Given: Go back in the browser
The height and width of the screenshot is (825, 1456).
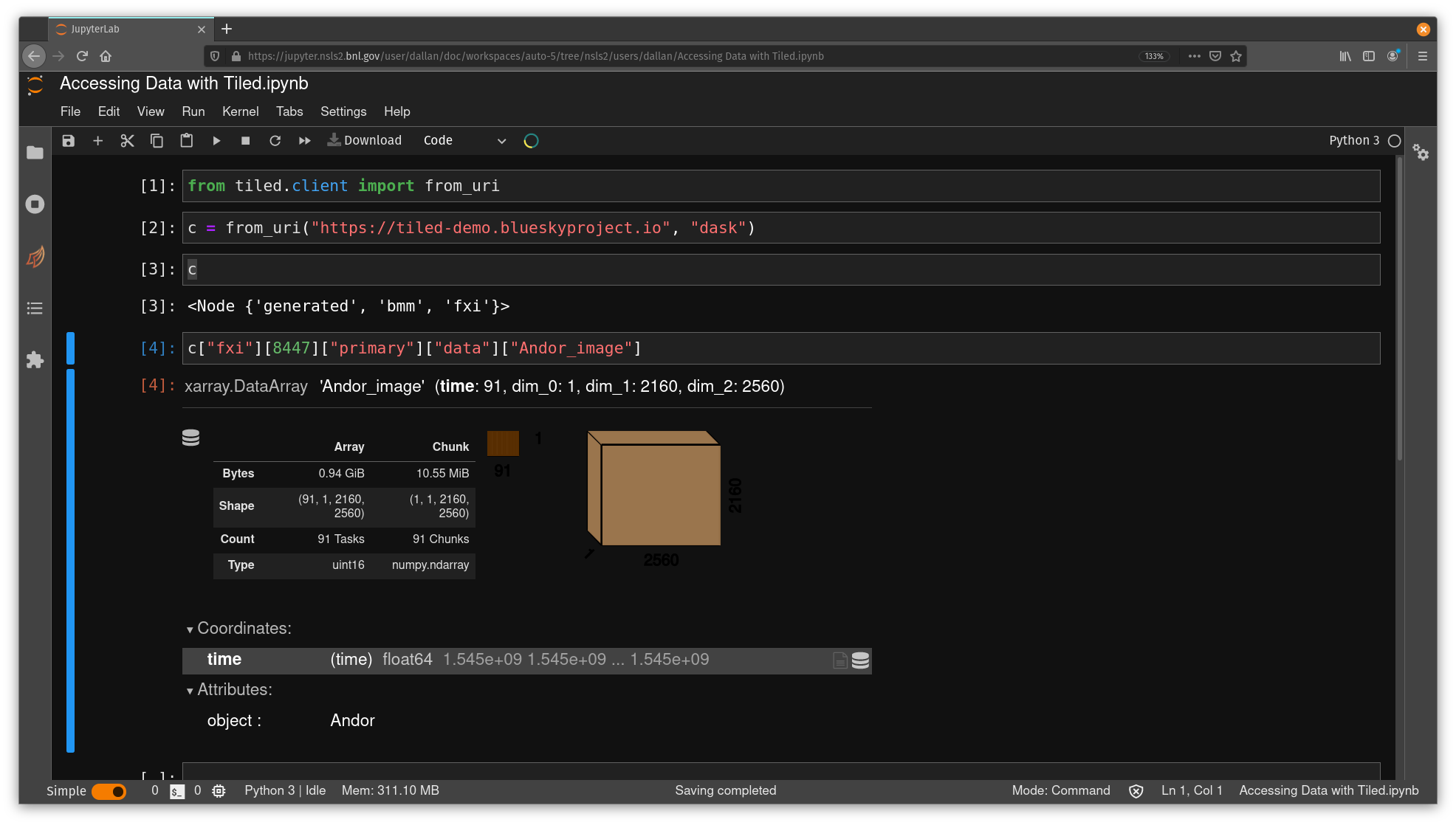Looking at the screenshot, I should [33, 56].
